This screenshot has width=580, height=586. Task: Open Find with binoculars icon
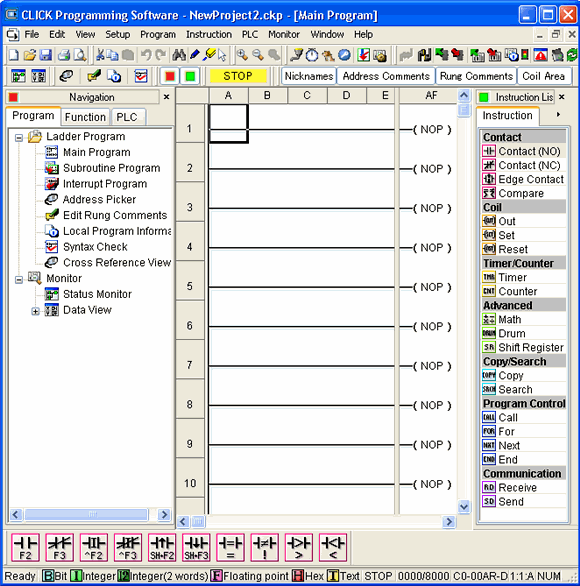(x=179, y=55)
